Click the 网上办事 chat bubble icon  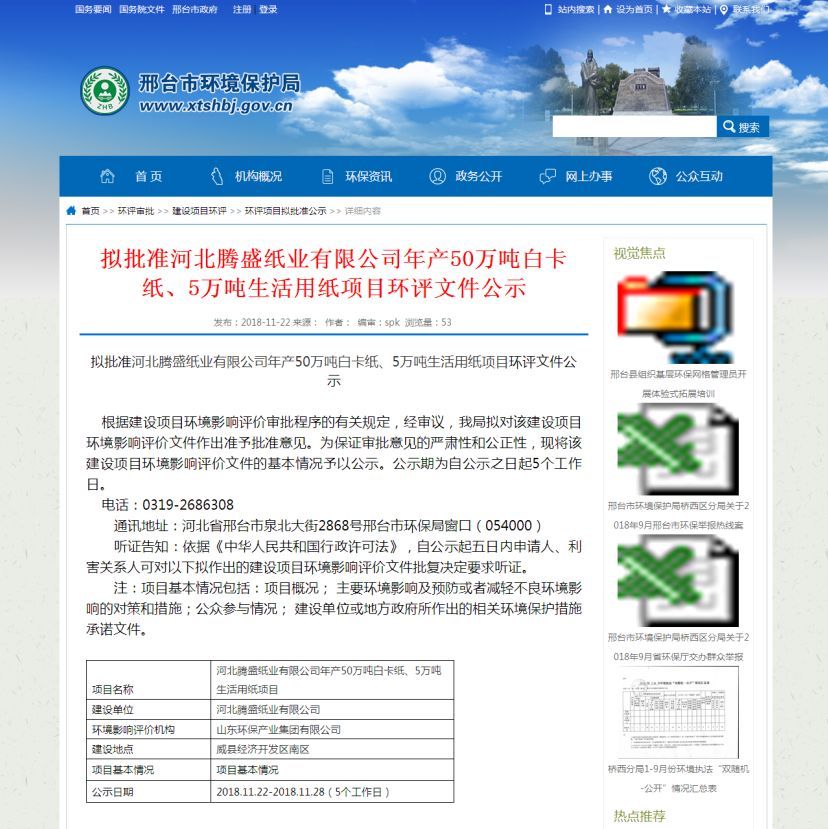tap(547, 176)
